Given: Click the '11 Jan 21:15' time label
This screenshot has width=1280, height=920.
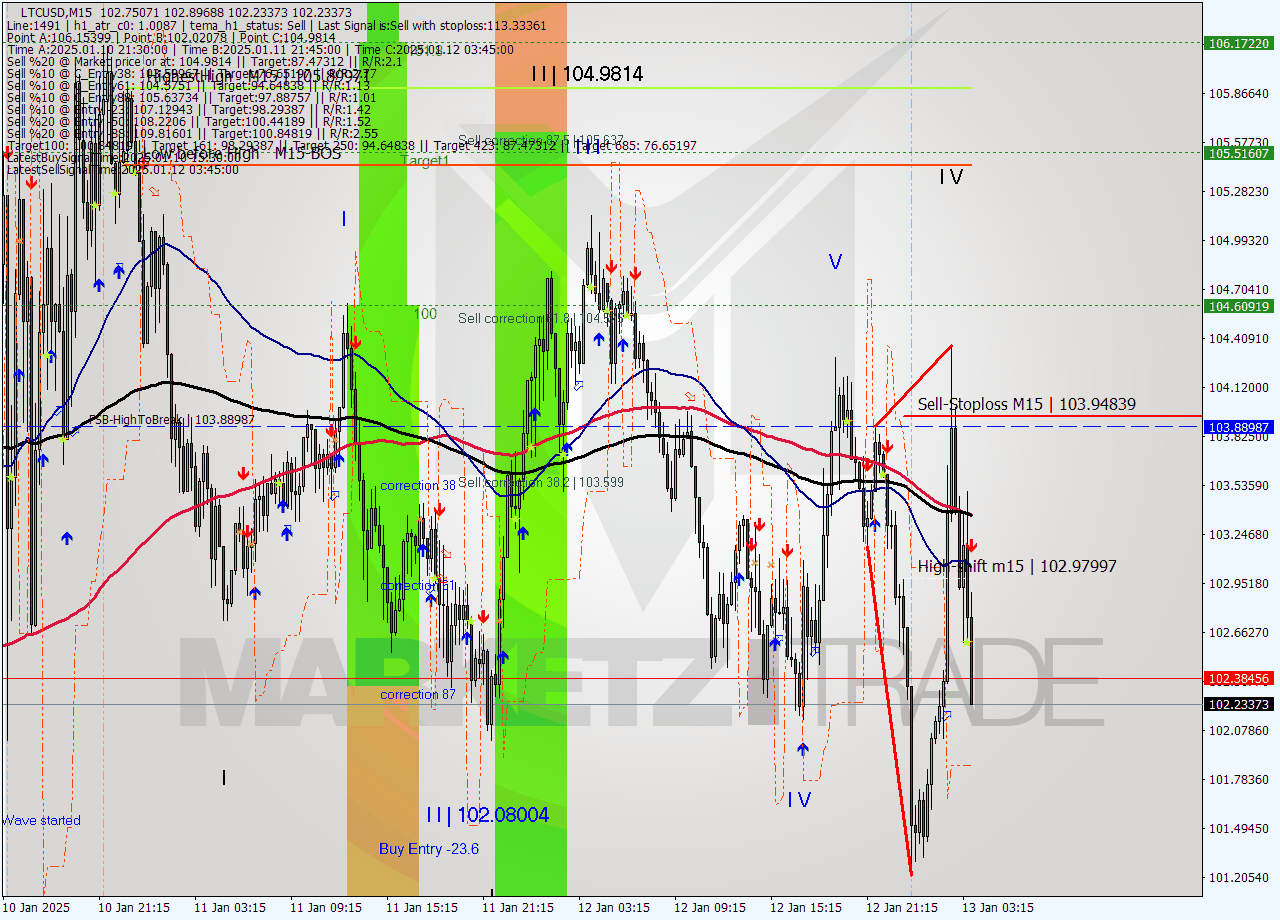Looking at the screenshot, I should tap(518, 908).
